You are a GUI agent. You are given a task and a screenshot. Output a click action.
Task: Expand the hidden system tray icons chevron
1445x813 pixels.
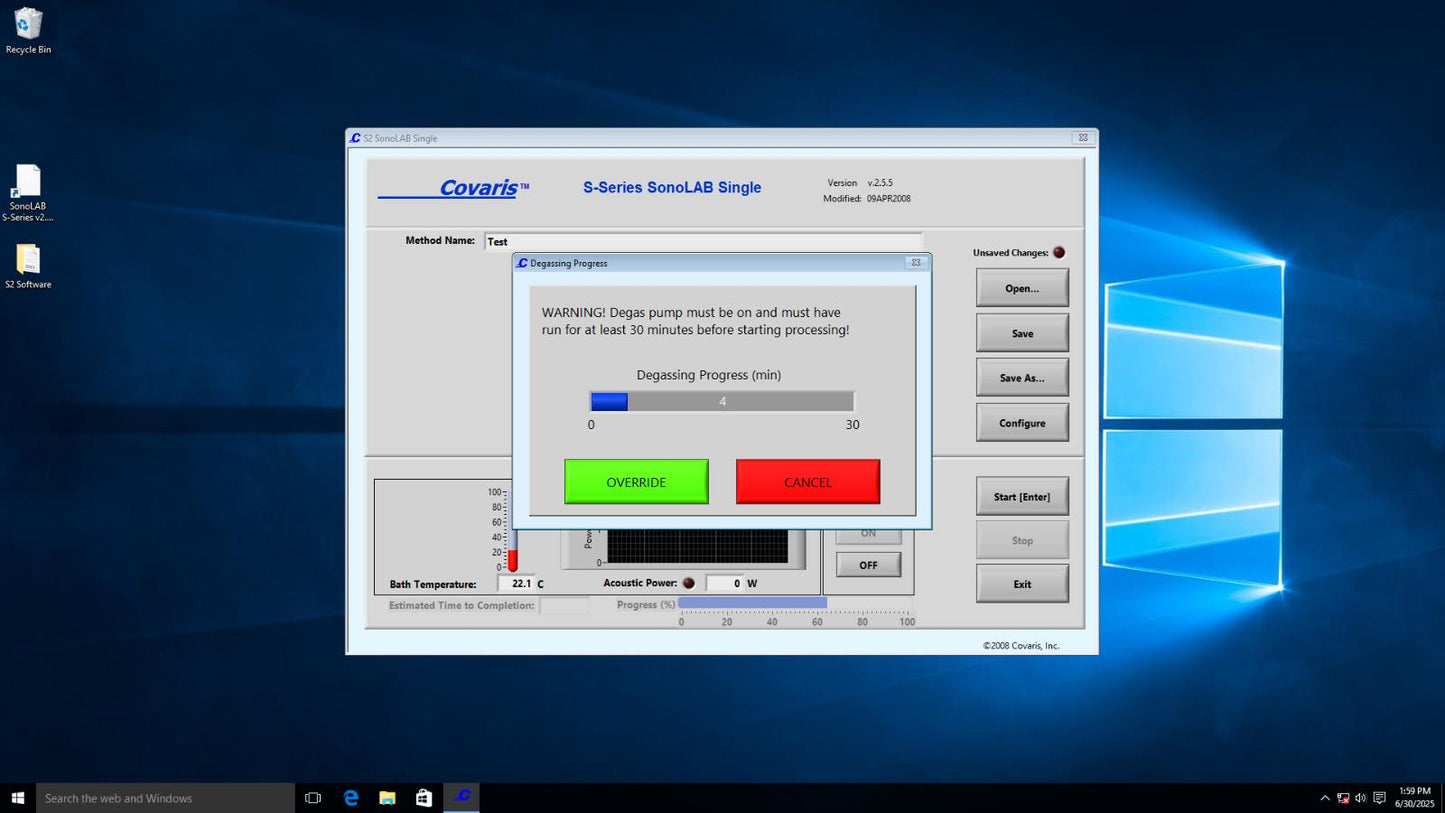click(1325, 798)
